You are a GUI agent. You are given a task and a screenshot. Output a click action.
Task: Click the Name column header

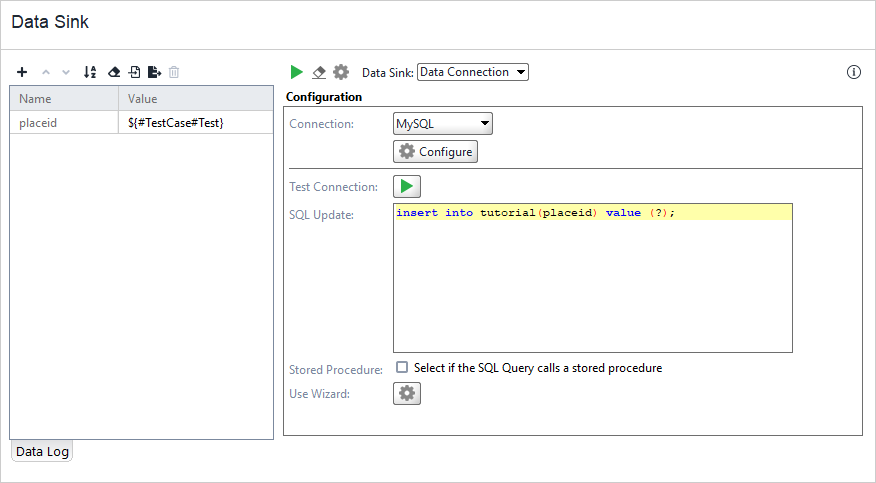(64, 99)
